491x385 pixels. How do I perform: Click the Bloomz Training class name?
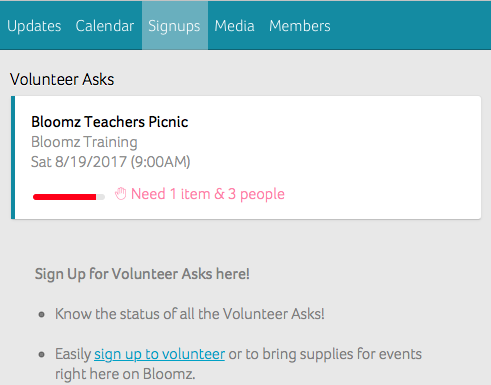pyautogui.click(x=84, y=142)
